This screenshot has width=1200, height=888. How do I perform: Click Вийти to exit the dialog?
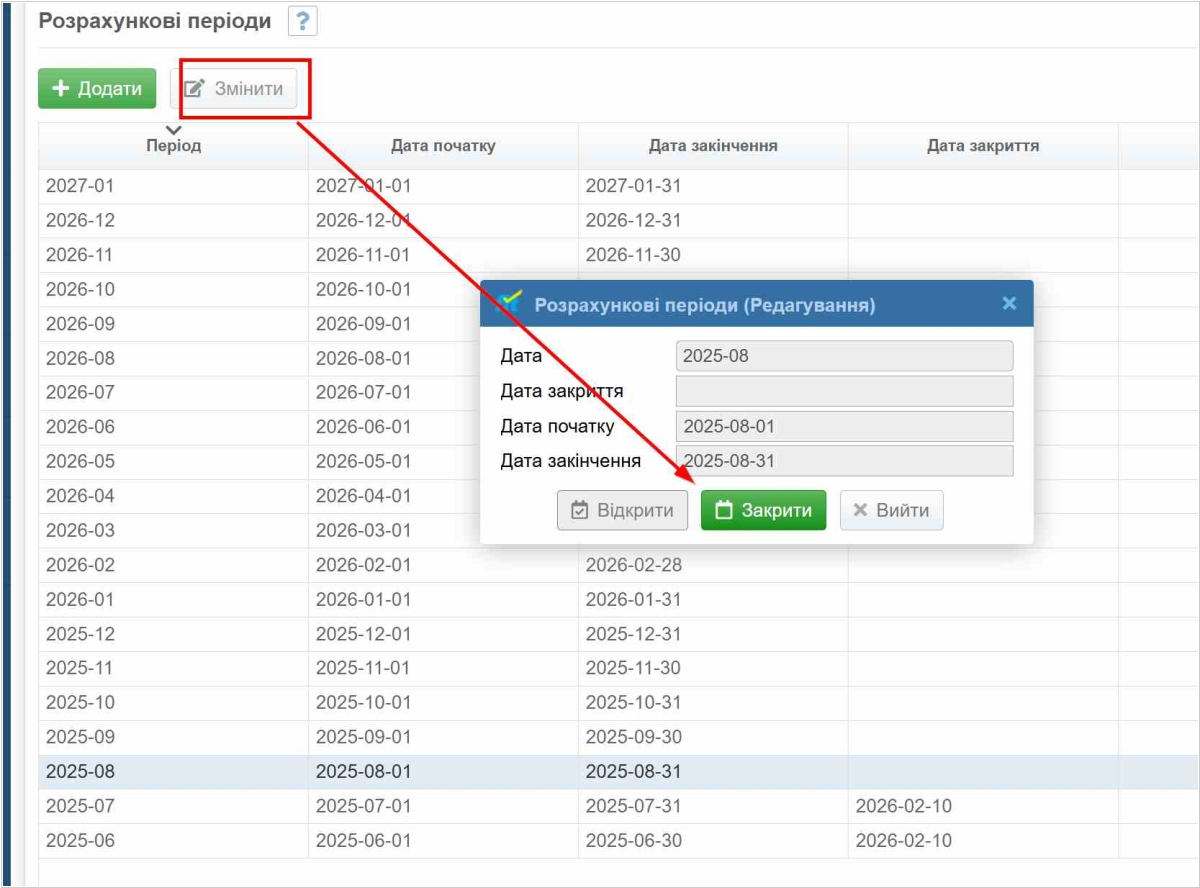pyautogui.click(x=891, y=511)
